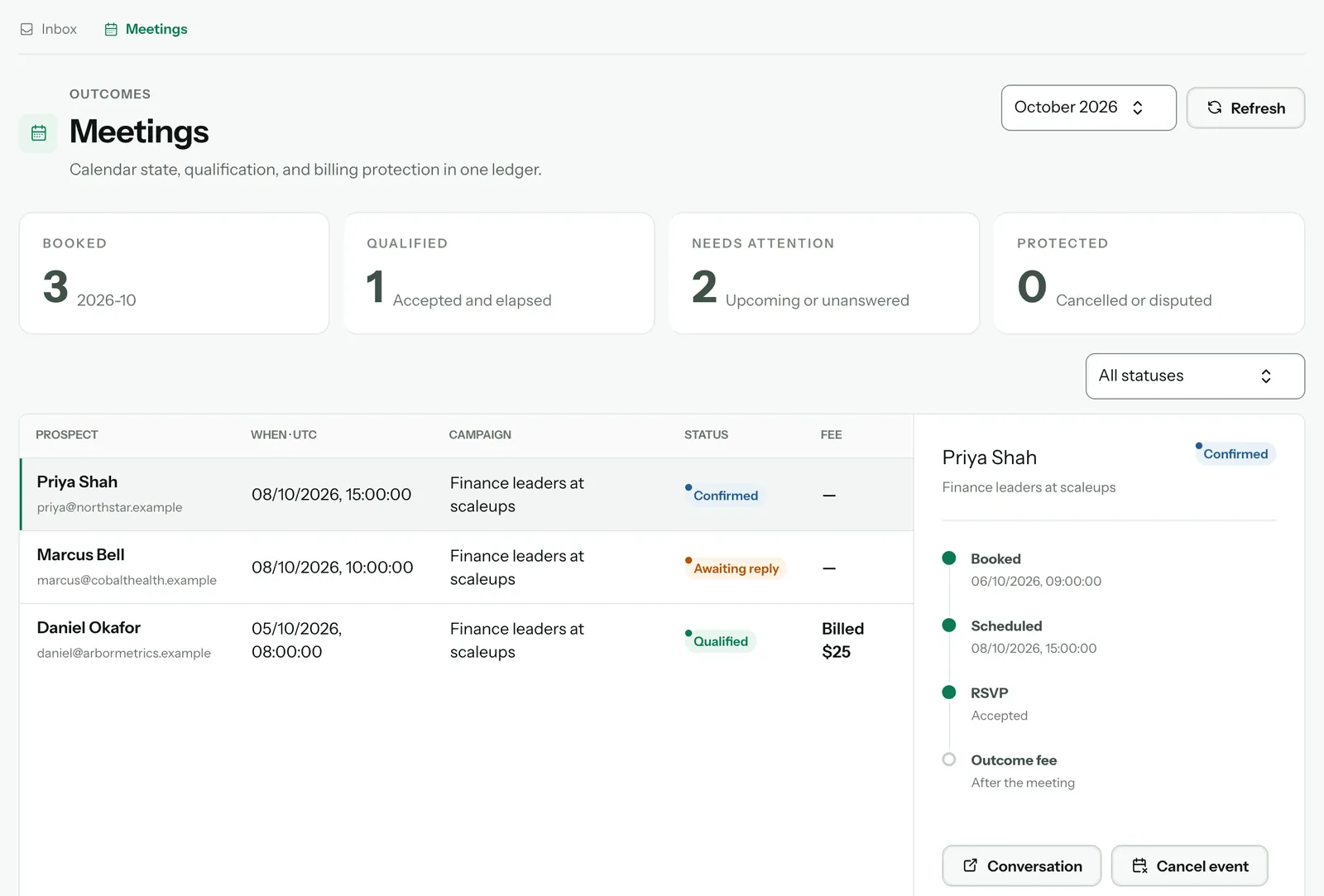
Task: Click the circular arrows icon in Refresh
Action: (1214, 108)
